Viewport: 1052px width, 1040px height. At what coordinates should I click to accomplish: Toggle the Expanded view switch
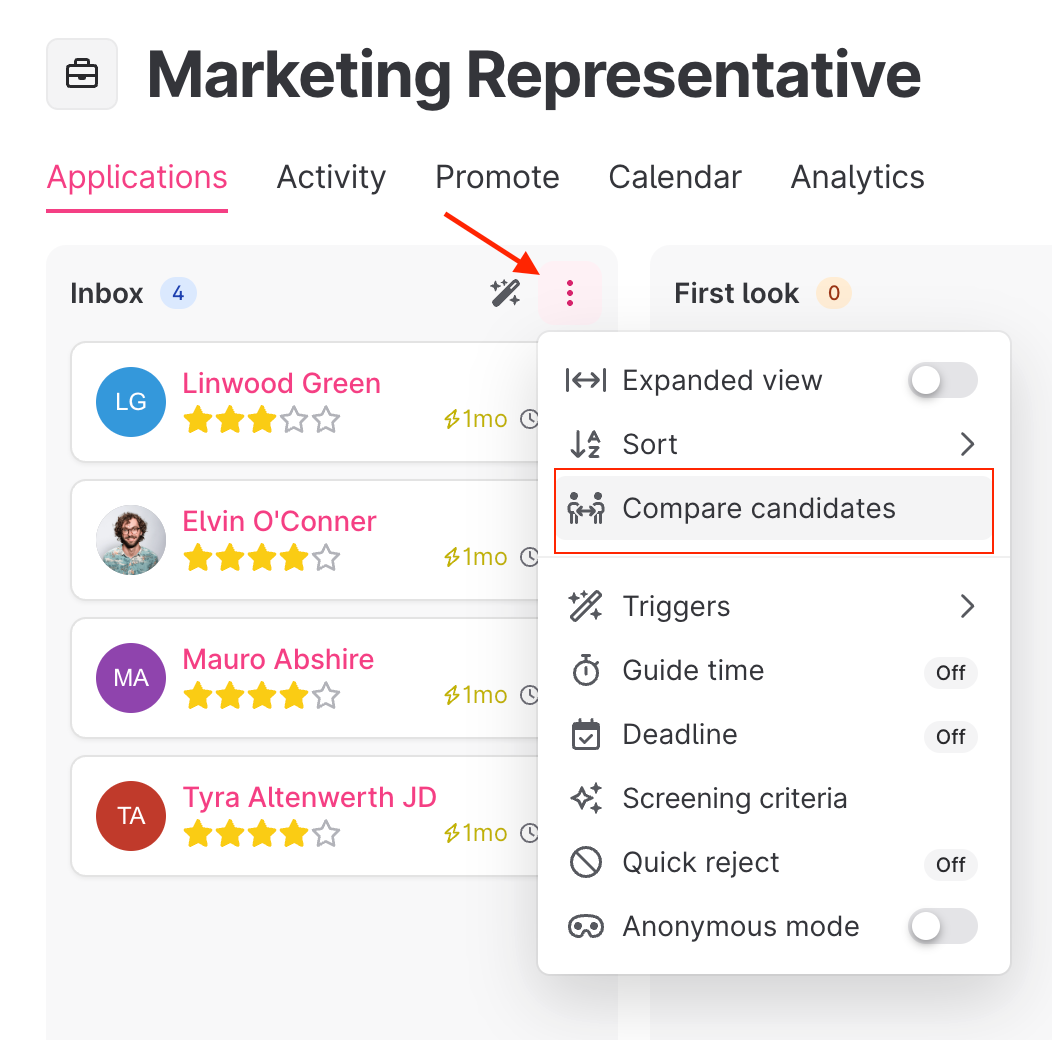coord(942,381)
